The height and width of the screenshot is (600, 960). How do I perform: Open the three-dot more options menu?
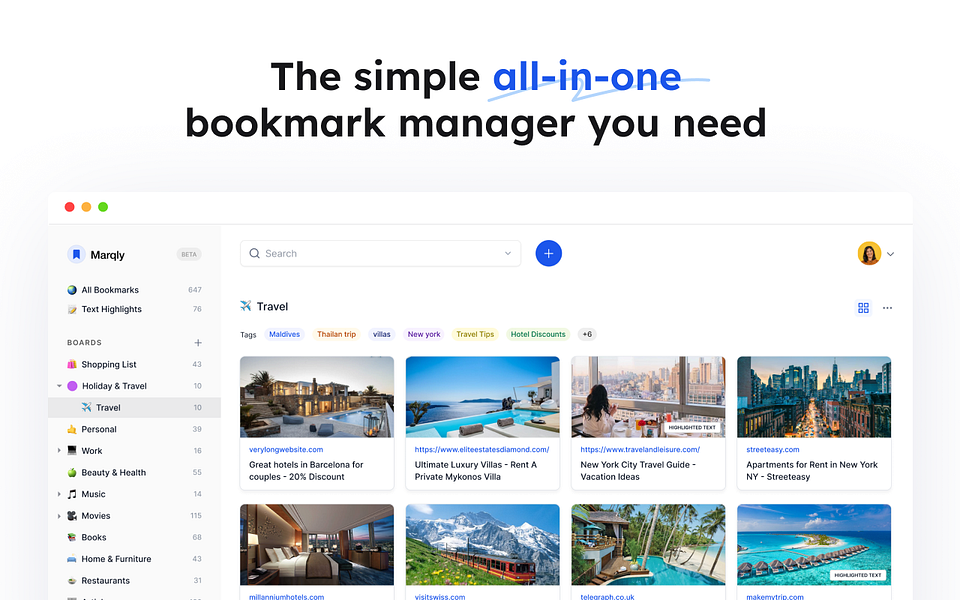point(887,308)
